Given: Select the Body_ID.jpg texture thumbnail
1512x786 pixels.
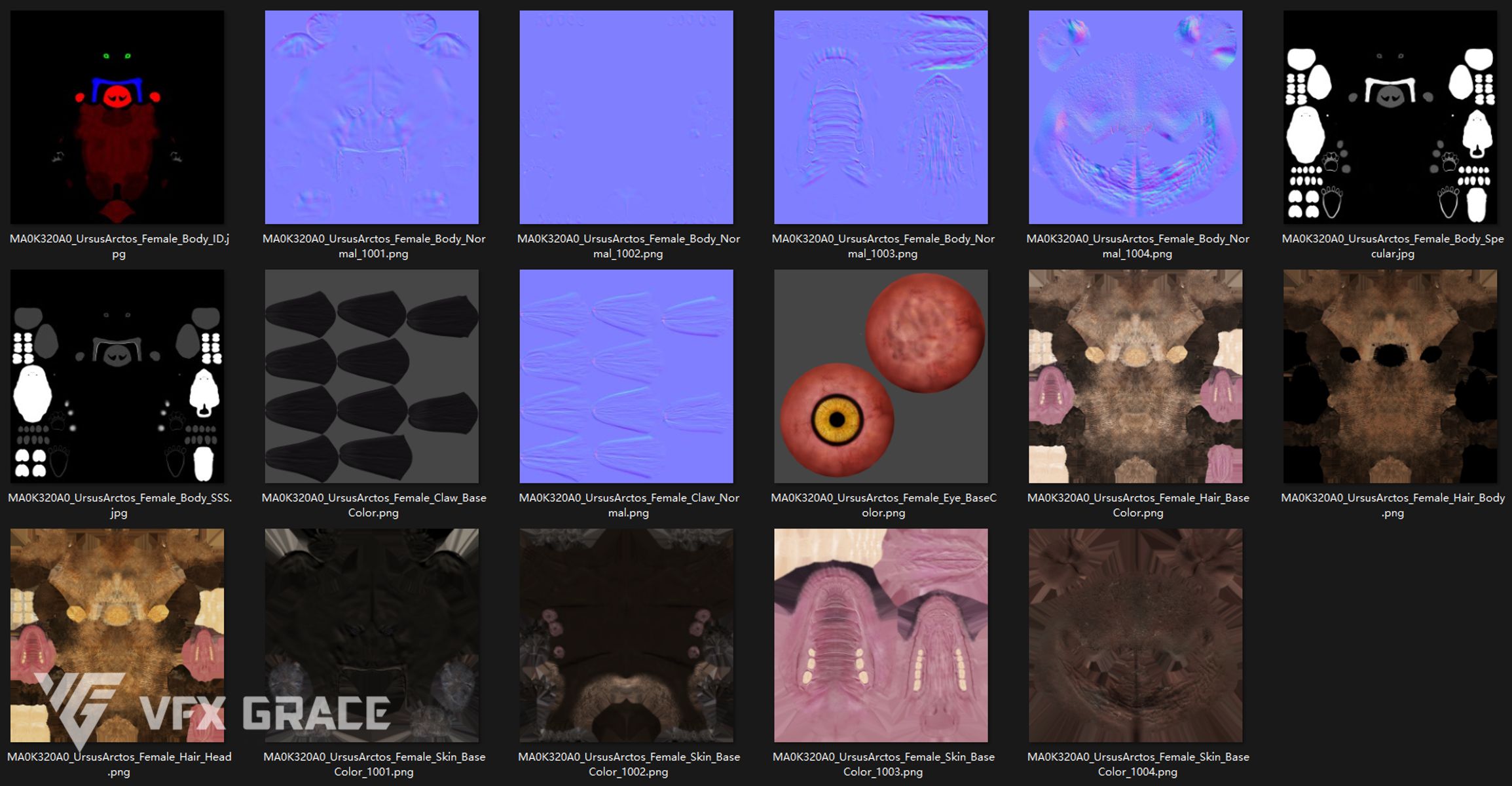Looking at the screenshot, I should 117,117.
